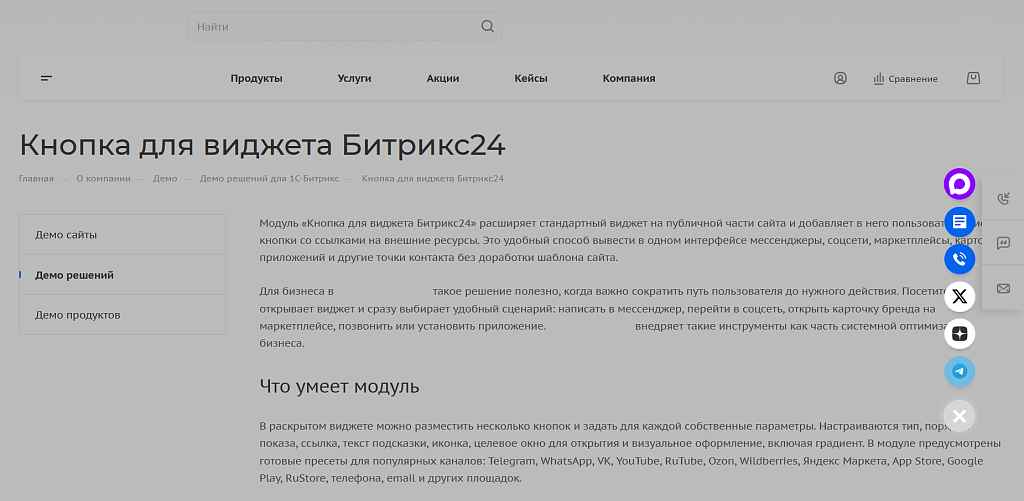Open the Сравнение comparison link
The width and height of the screenshot is (1024, 501).
coord(905,79)
